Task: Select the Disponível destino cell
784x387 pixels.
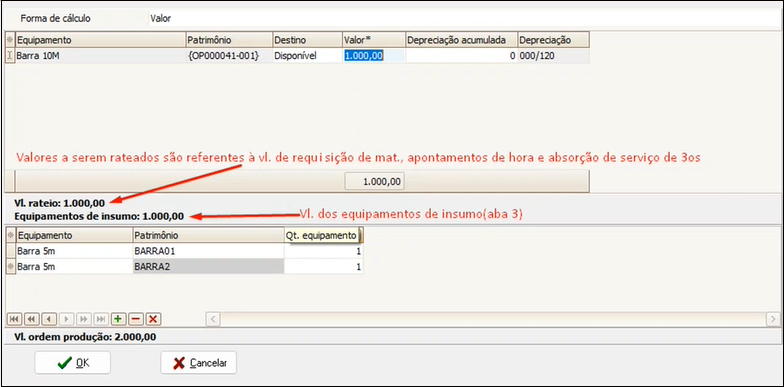Action: 307,56
